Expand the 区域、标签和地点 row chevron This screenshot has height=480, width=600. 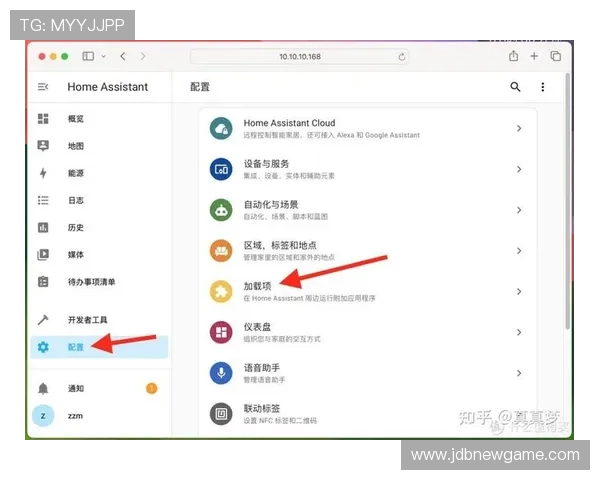(519, 251)
